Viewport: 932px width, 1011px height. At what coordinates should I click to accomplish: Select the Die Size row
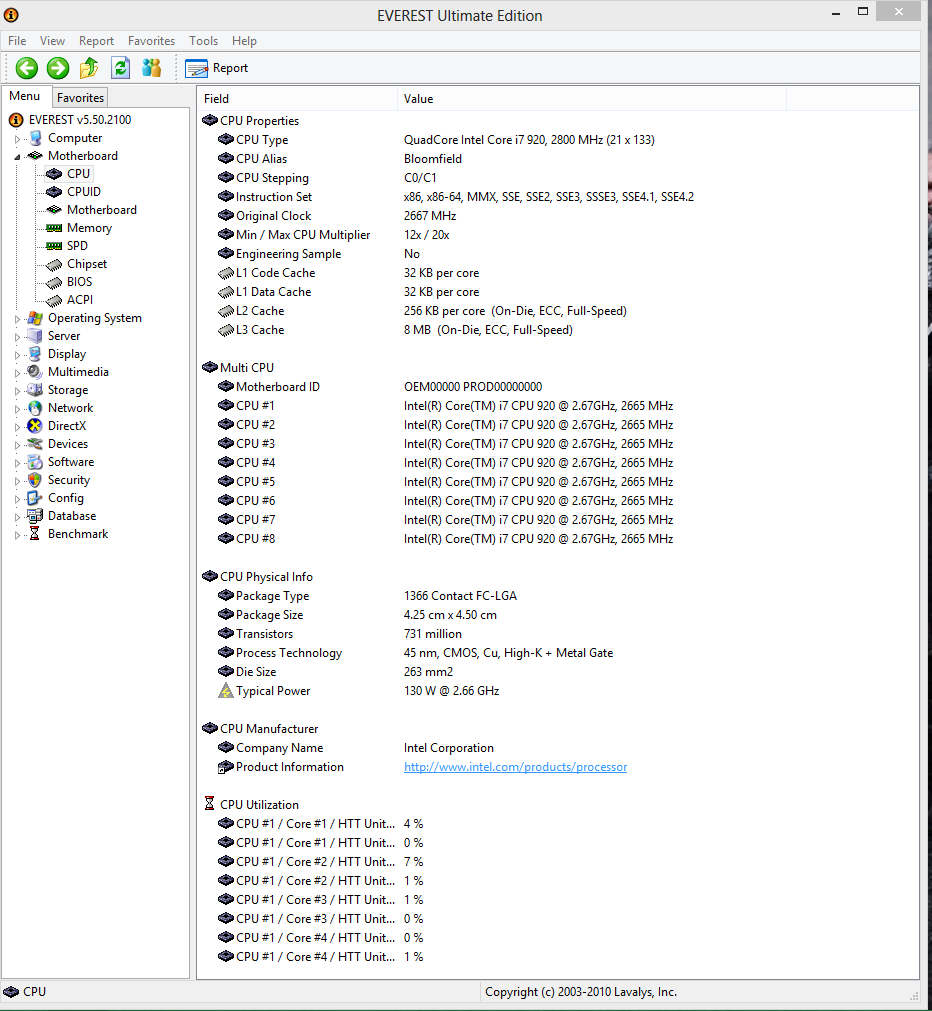point(558,672)
